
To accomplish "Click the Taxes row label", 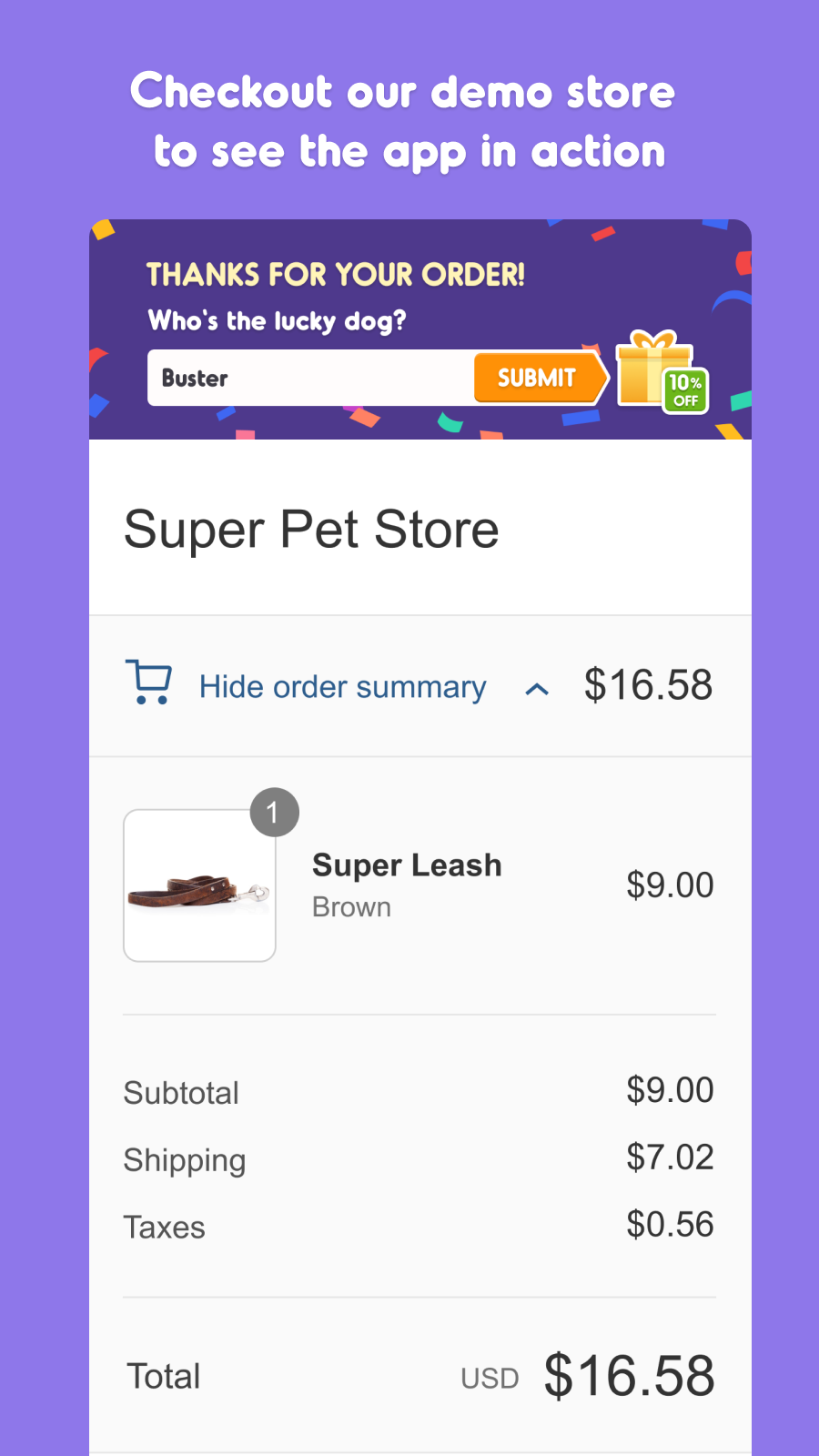I will tap(165, 1228).
